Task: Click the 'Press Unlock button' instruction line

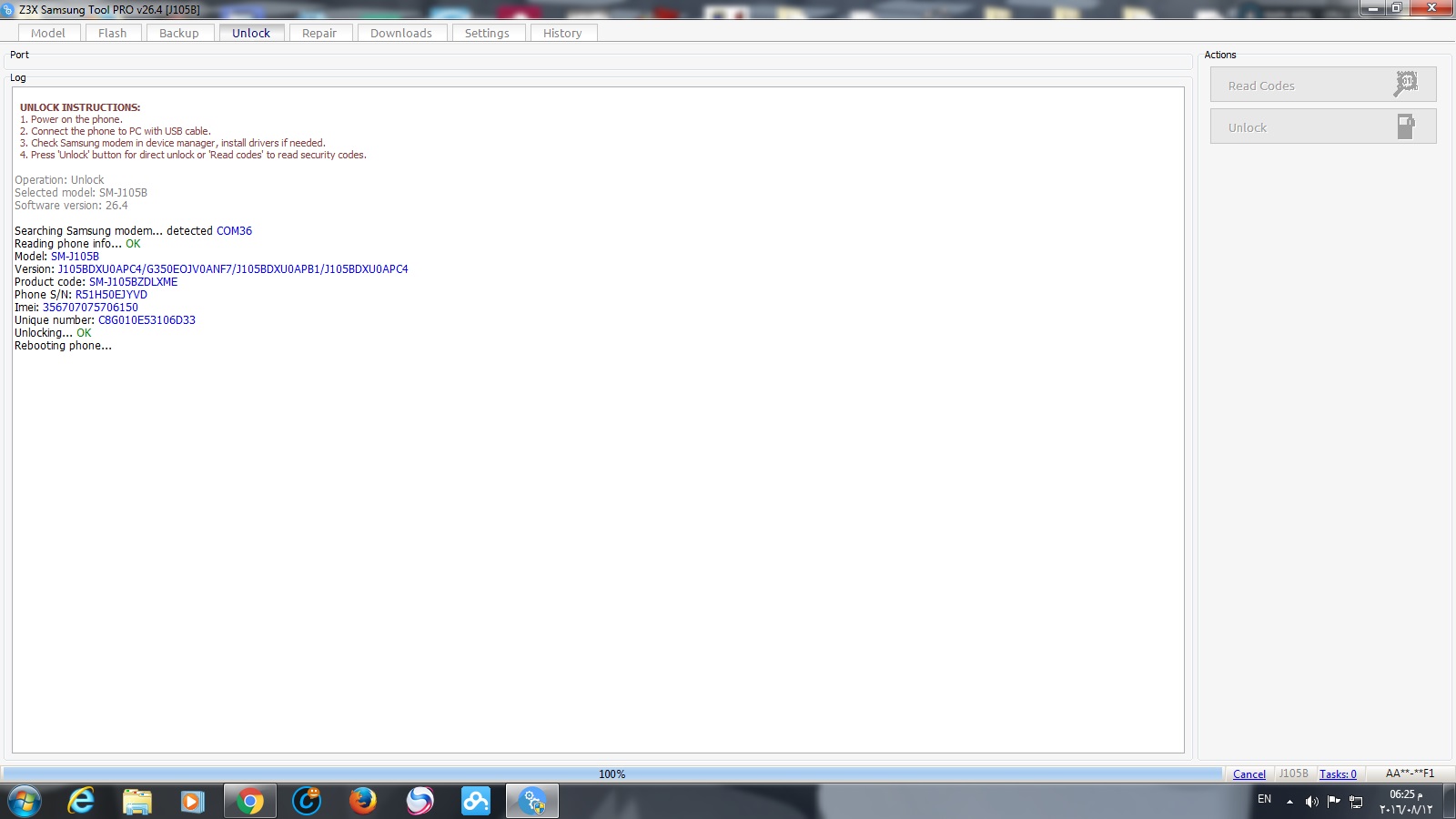Action: click(x=193, y=155)
